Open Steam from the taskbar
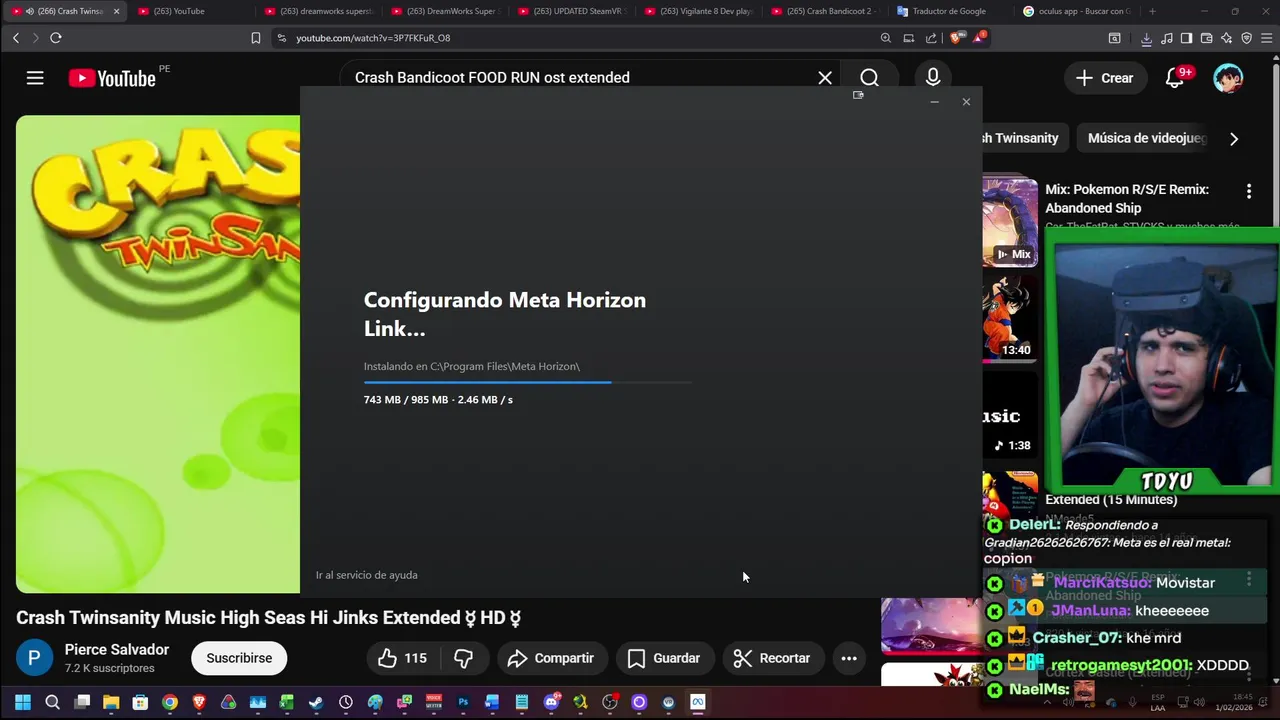This screenshot has height=720, width=1280. click(x=316, y=702)
